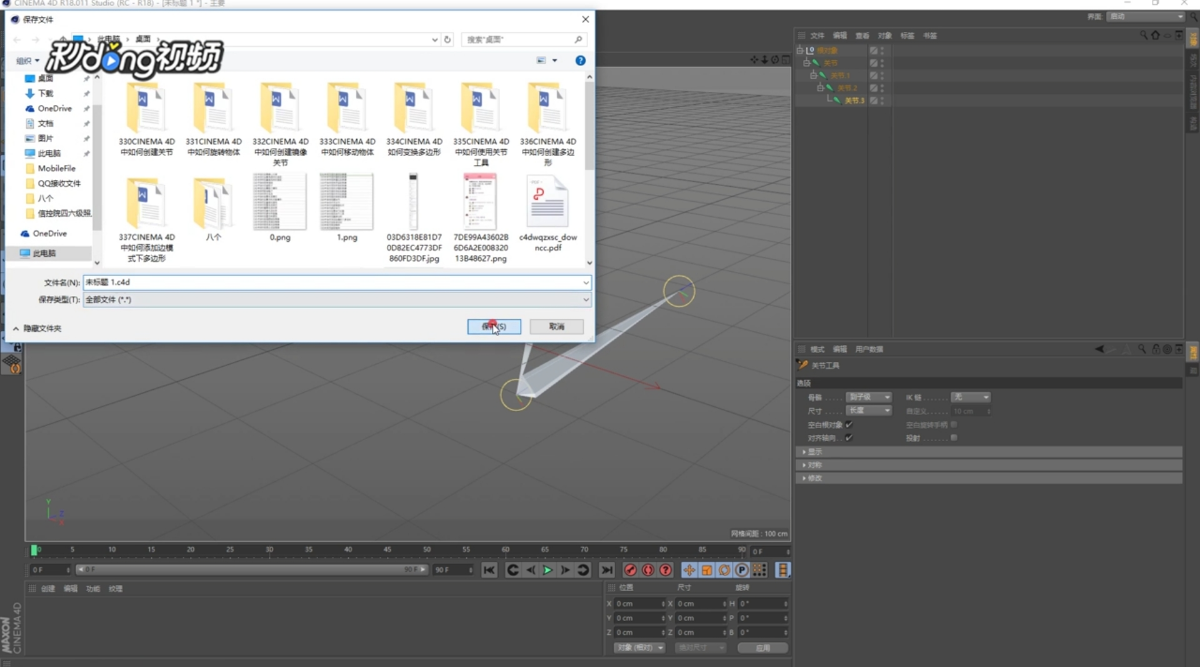Viewport: 1200px width, 667px height.
Task: Select OneDrive pinned in quick access
Action: tap(54, 108)
